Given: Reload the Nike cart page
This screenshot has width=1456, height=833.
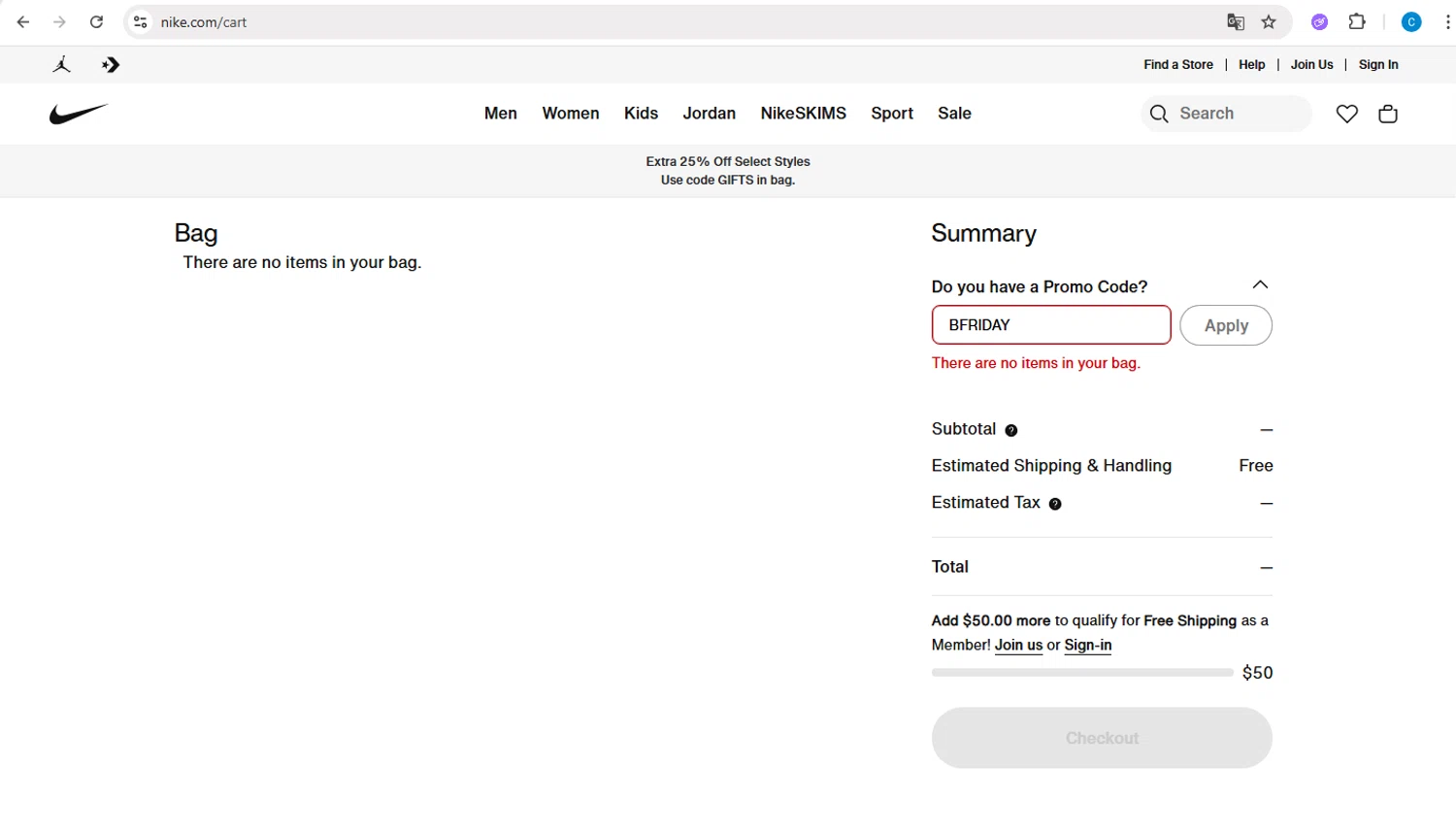Looking at the screenshot, I should (96, 21).
